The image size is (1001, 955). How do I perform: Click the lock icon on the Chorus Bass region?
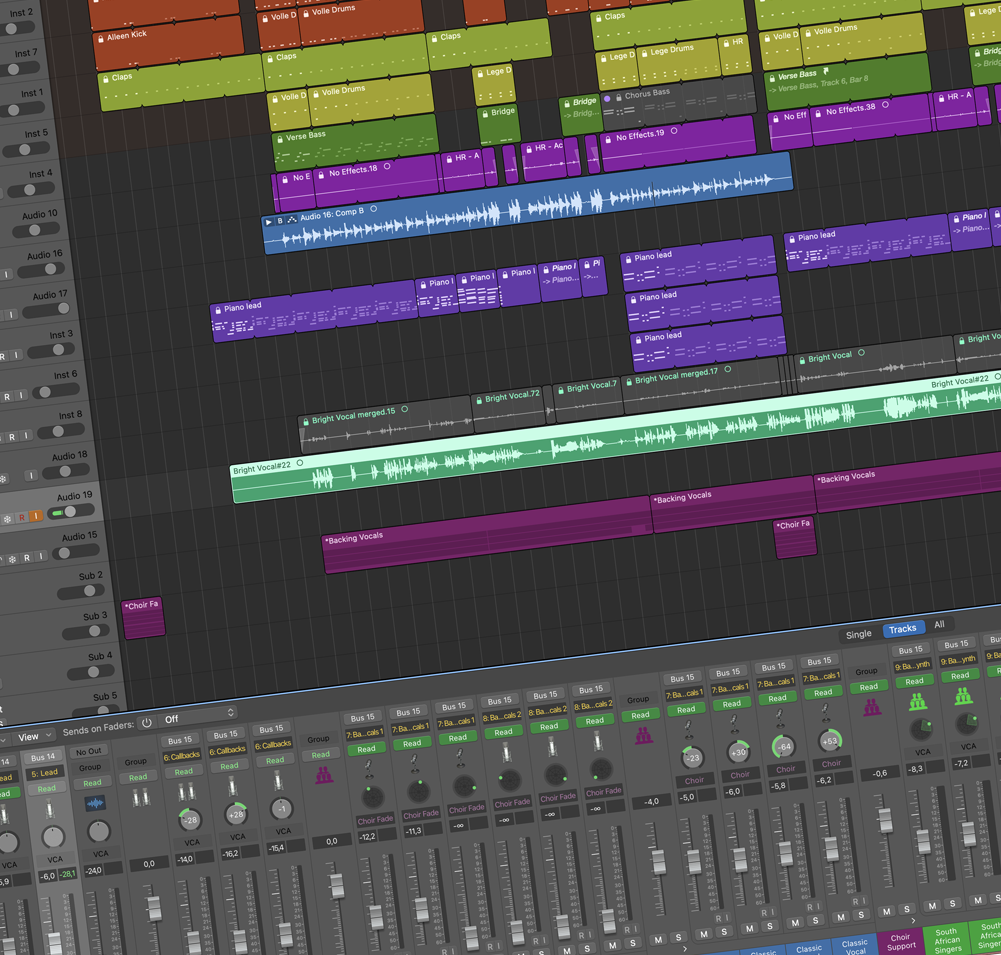[x=617, y=97]
